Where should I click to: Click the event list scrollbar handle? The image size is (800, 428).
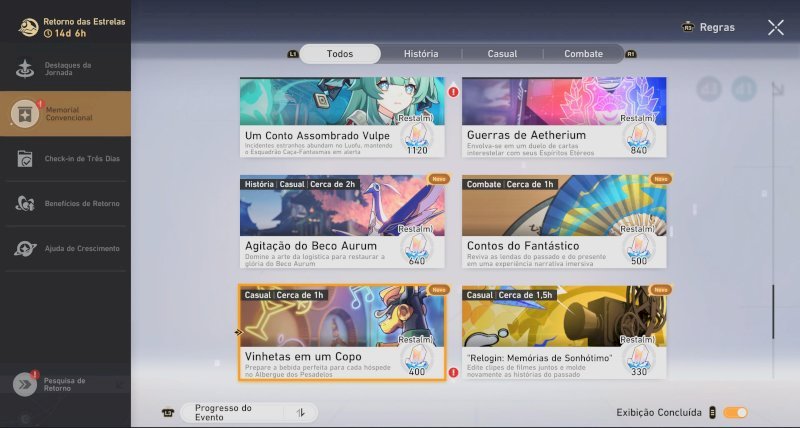[773, 312]
